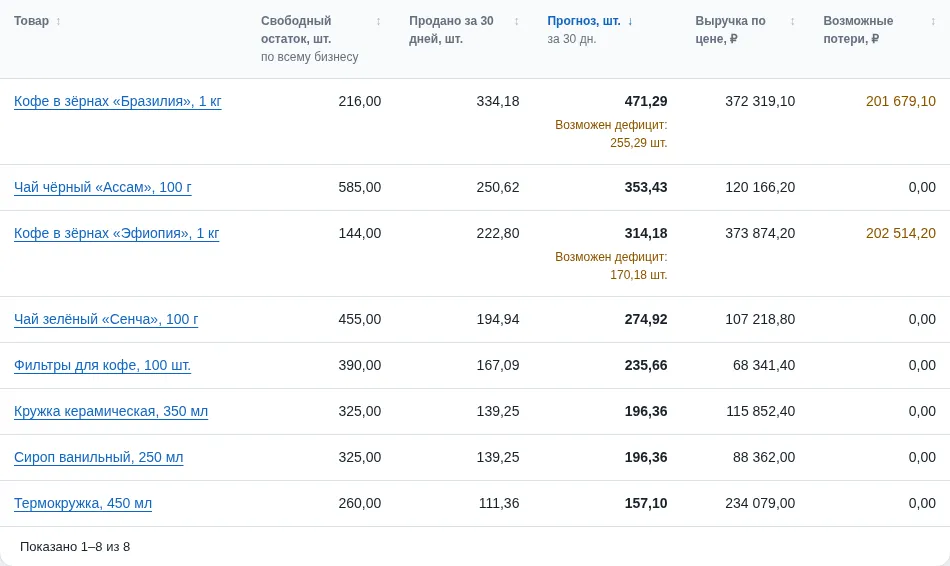The image size is (950, 566).
Task: Select revenue value 115 852,40
Action: (761, 411)
